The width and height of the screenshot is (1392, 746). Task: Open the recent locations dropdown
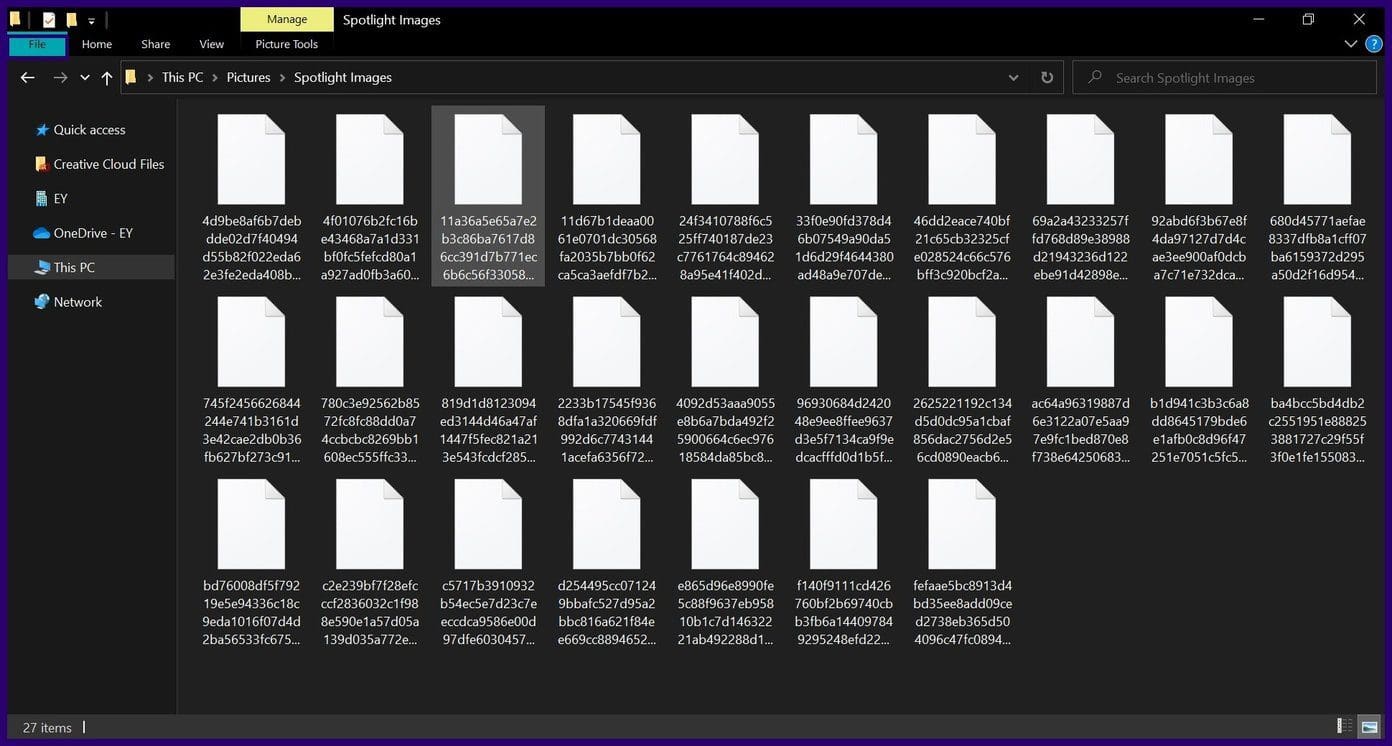click(85, 78)
